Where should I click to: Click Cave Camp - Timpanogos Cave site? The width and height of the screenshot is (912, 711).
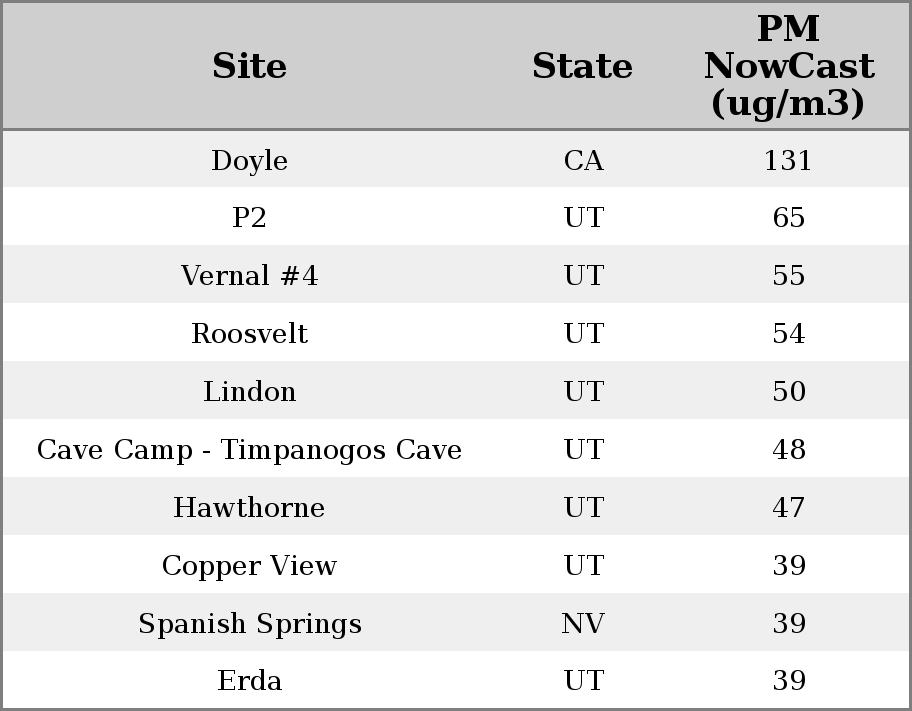249,450
